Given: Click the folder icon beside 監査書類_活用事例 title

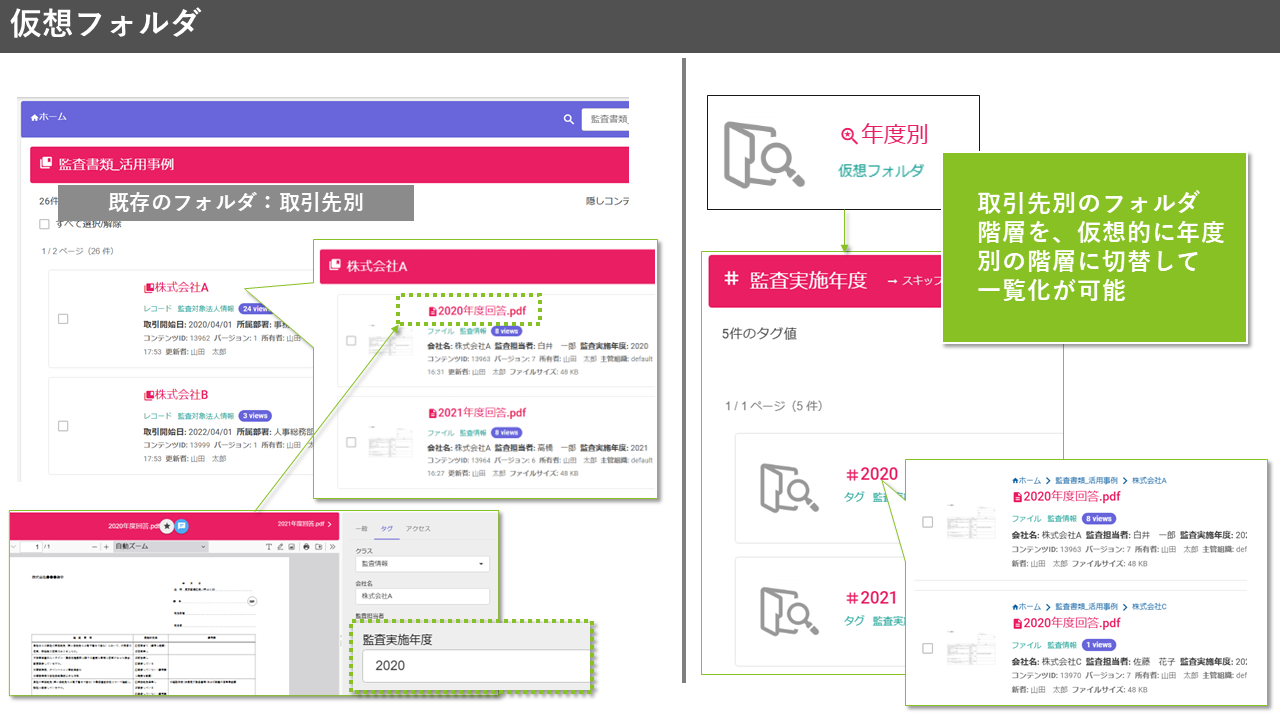Looking at the screenshot, I should 45,164.
